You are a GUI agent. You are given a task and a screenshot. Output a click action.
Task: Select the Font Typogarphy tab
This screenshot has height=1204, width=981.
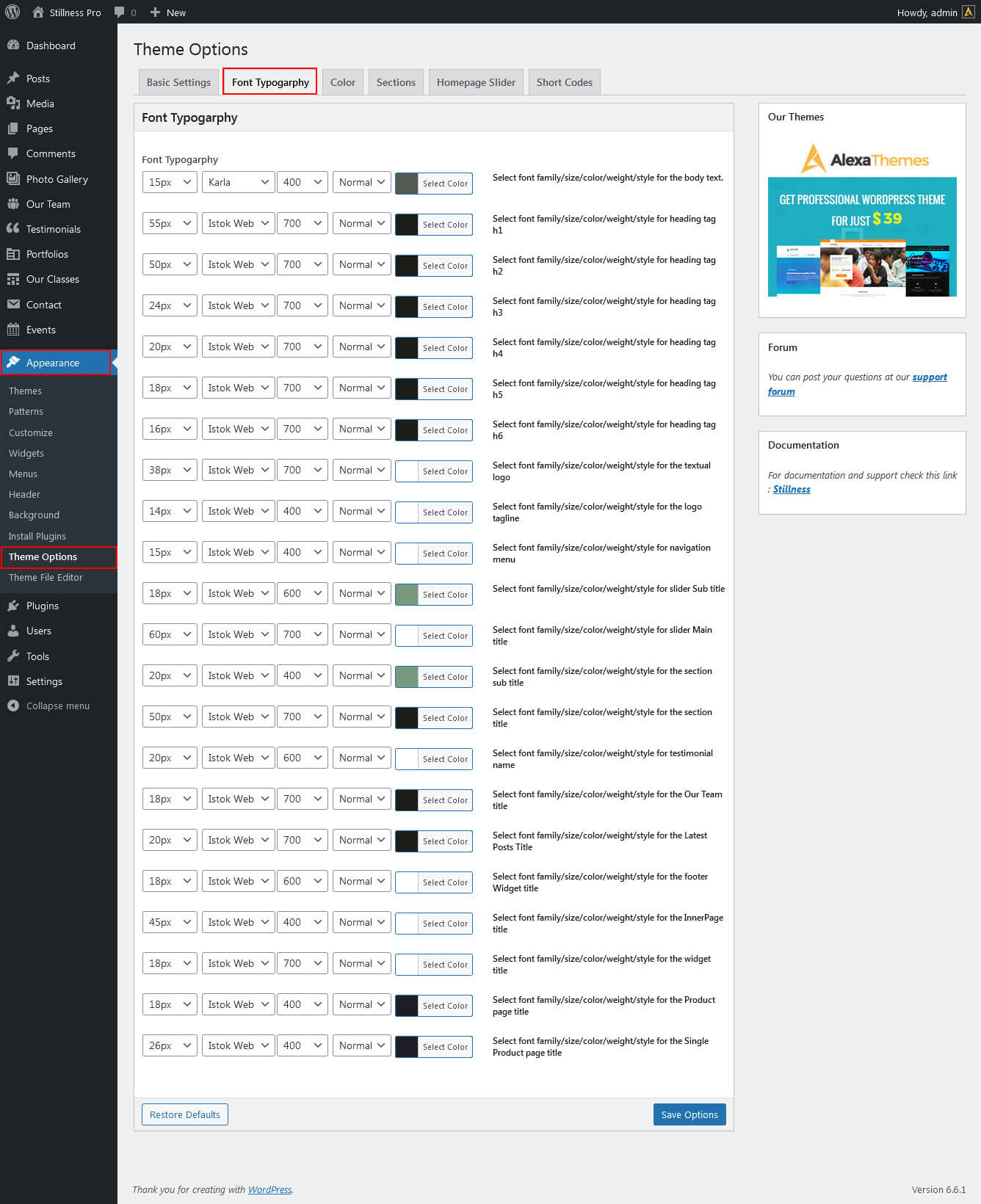(270, 82)
